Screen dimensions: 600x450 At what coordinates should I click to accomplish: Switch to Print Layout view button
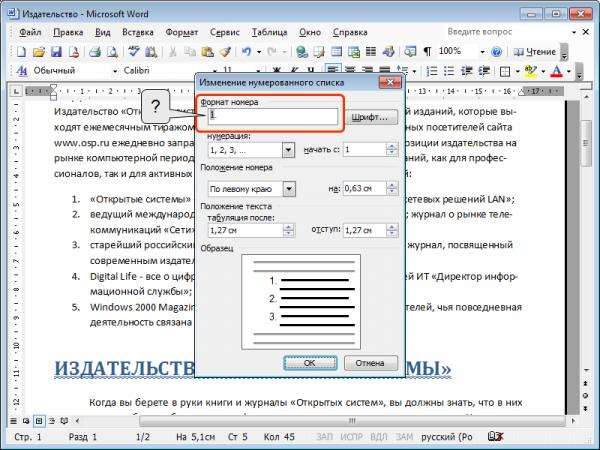pos(39,421)
